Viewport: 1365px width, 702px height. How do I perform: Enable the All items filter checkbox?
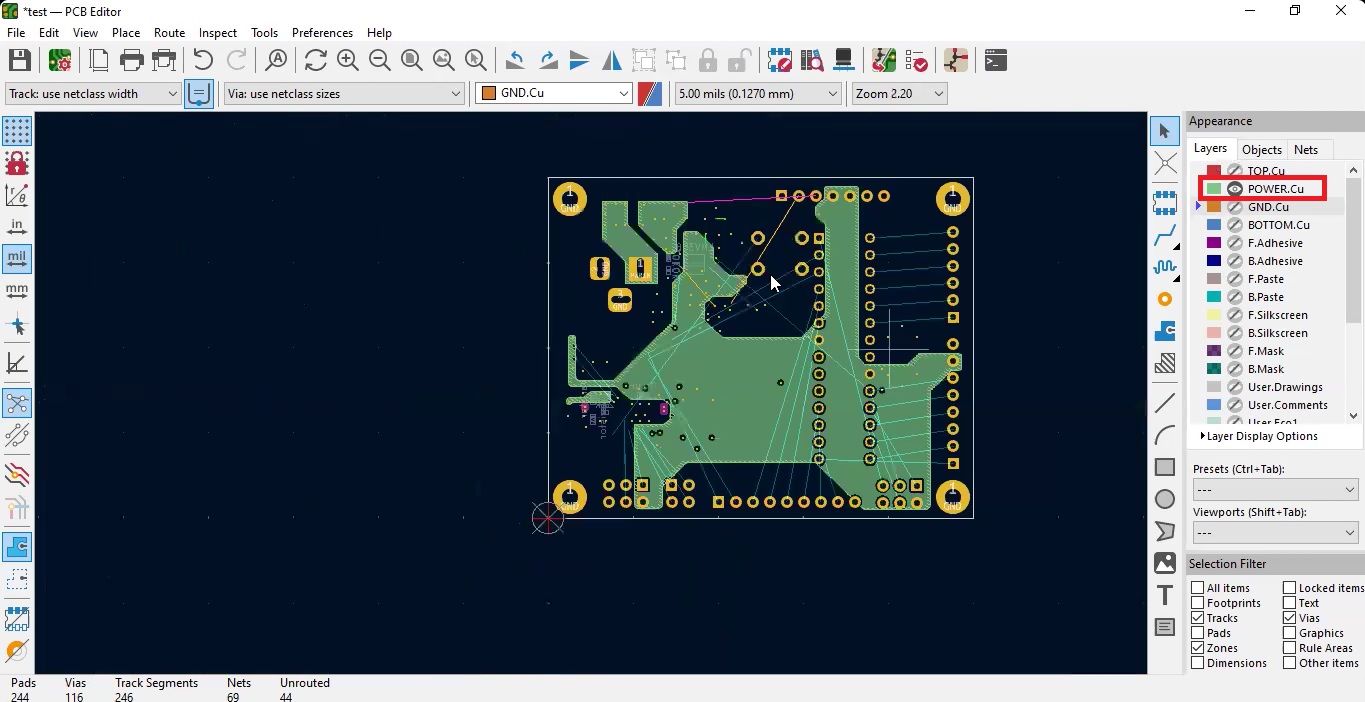click(x=1198, y=588)
